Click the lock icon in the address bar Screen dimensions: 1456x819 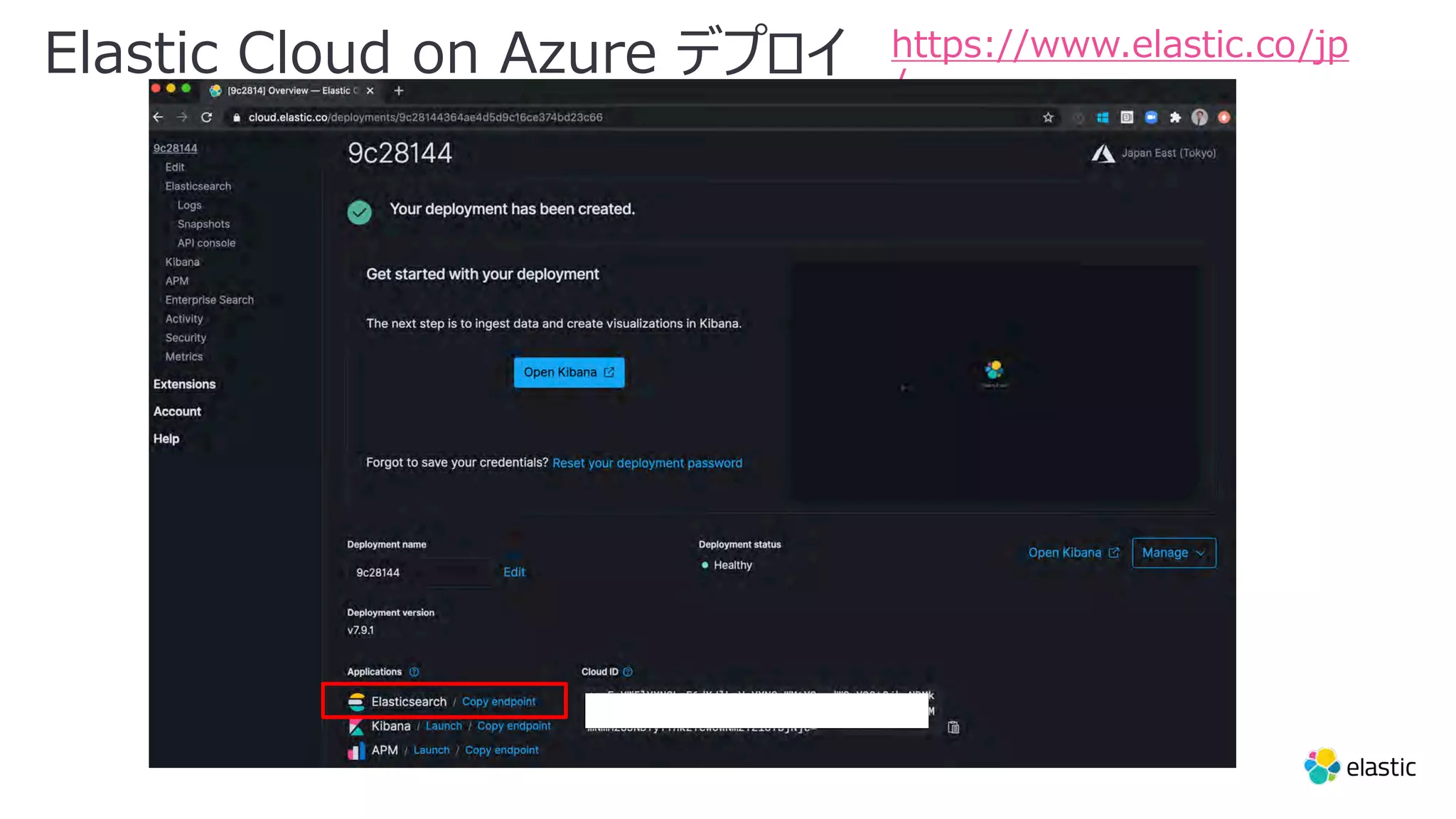(x=237, y=118)
